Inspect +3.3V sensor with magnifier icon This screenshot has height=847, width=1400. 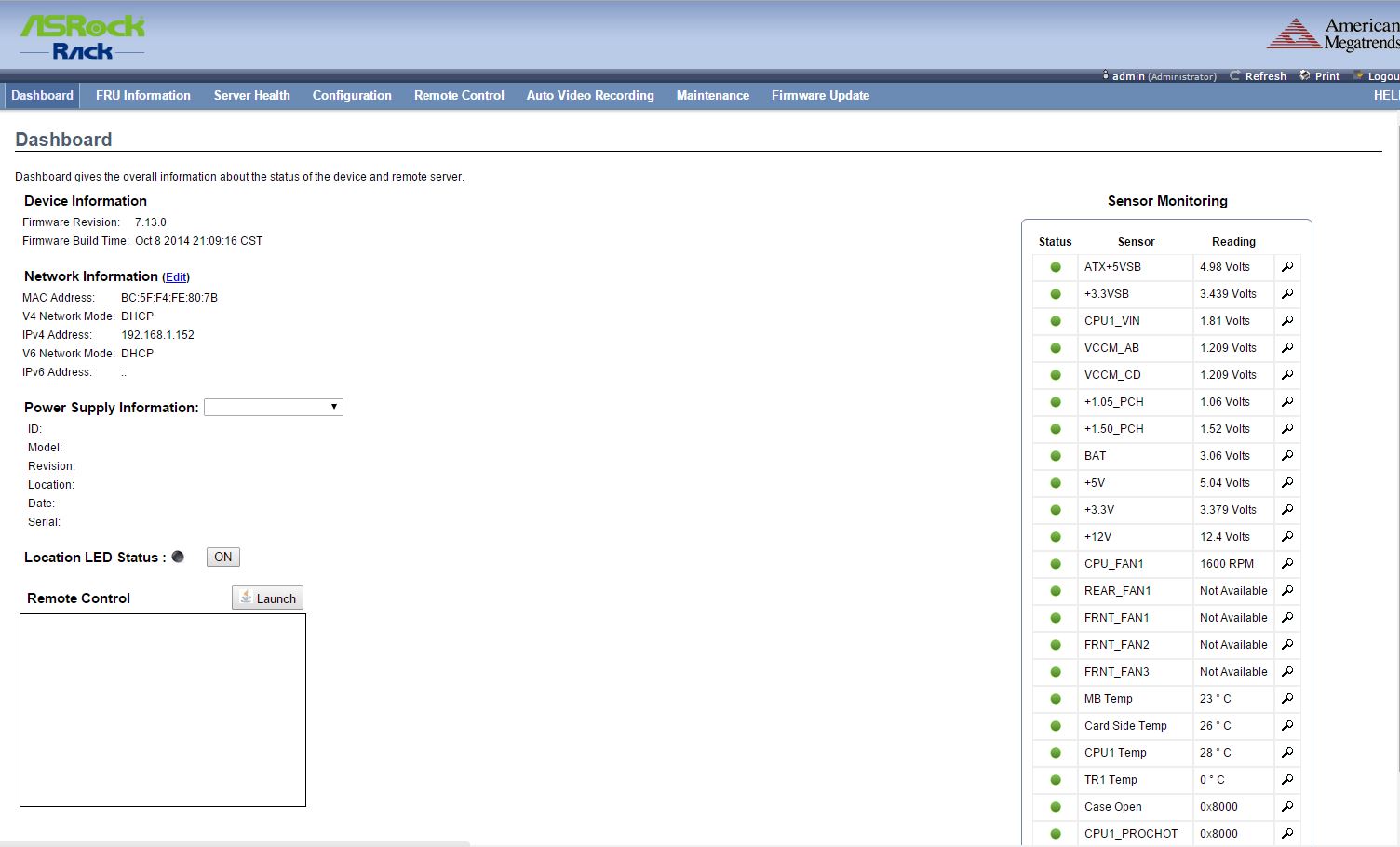[x=1287, y=510]
